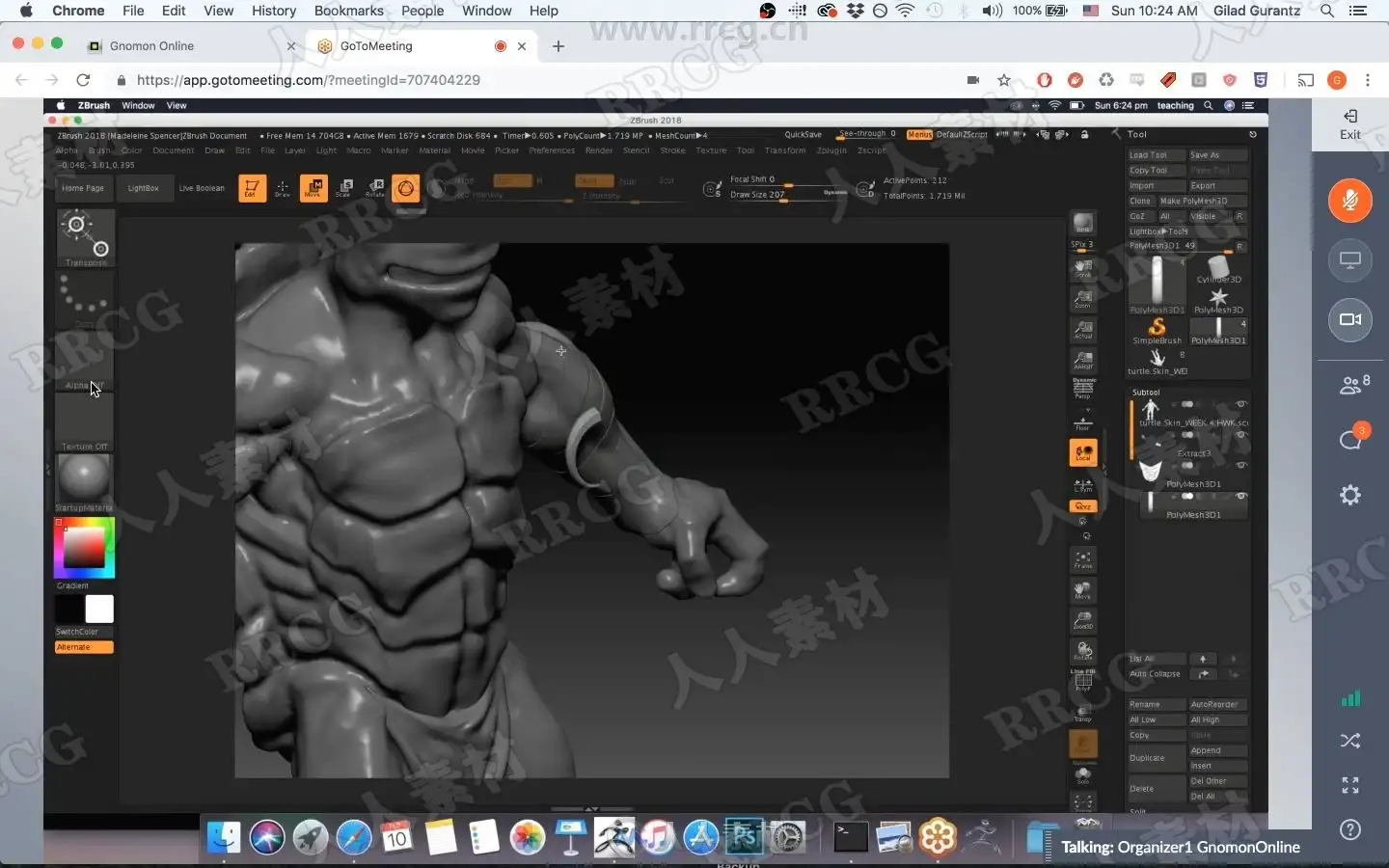
Task: Open the Dots stroke type picker
Action: pos(85,300)
